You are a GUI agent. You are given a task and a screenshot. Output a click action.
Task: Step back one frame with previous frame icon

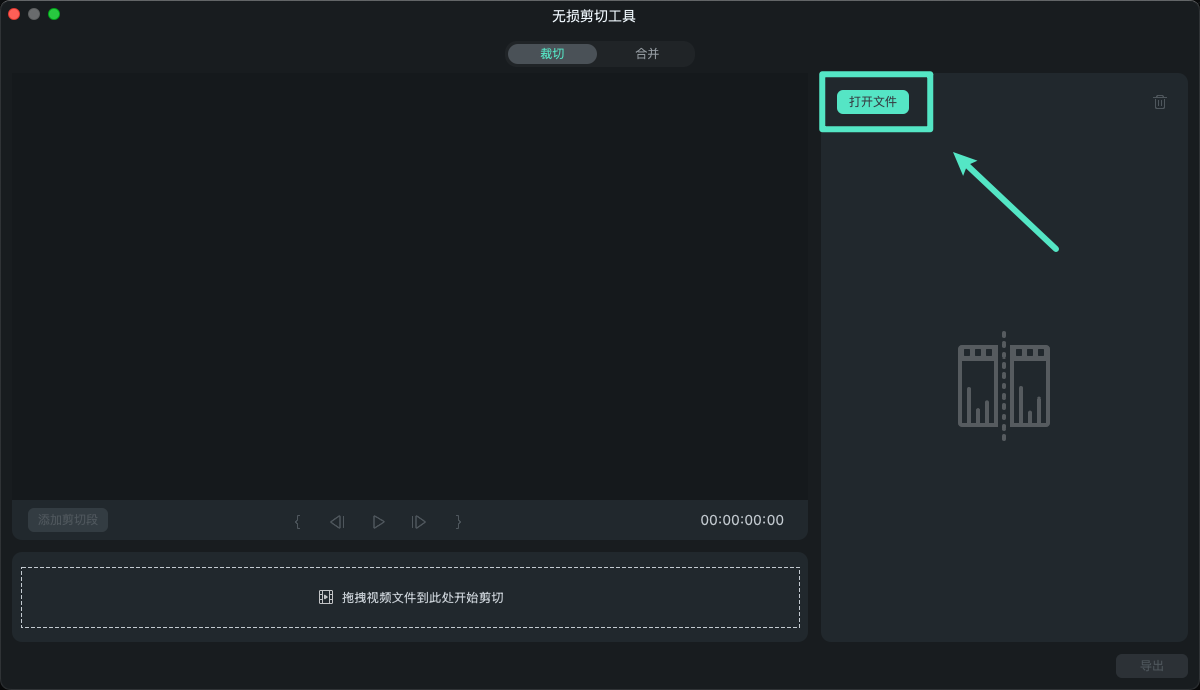(337, 521)
